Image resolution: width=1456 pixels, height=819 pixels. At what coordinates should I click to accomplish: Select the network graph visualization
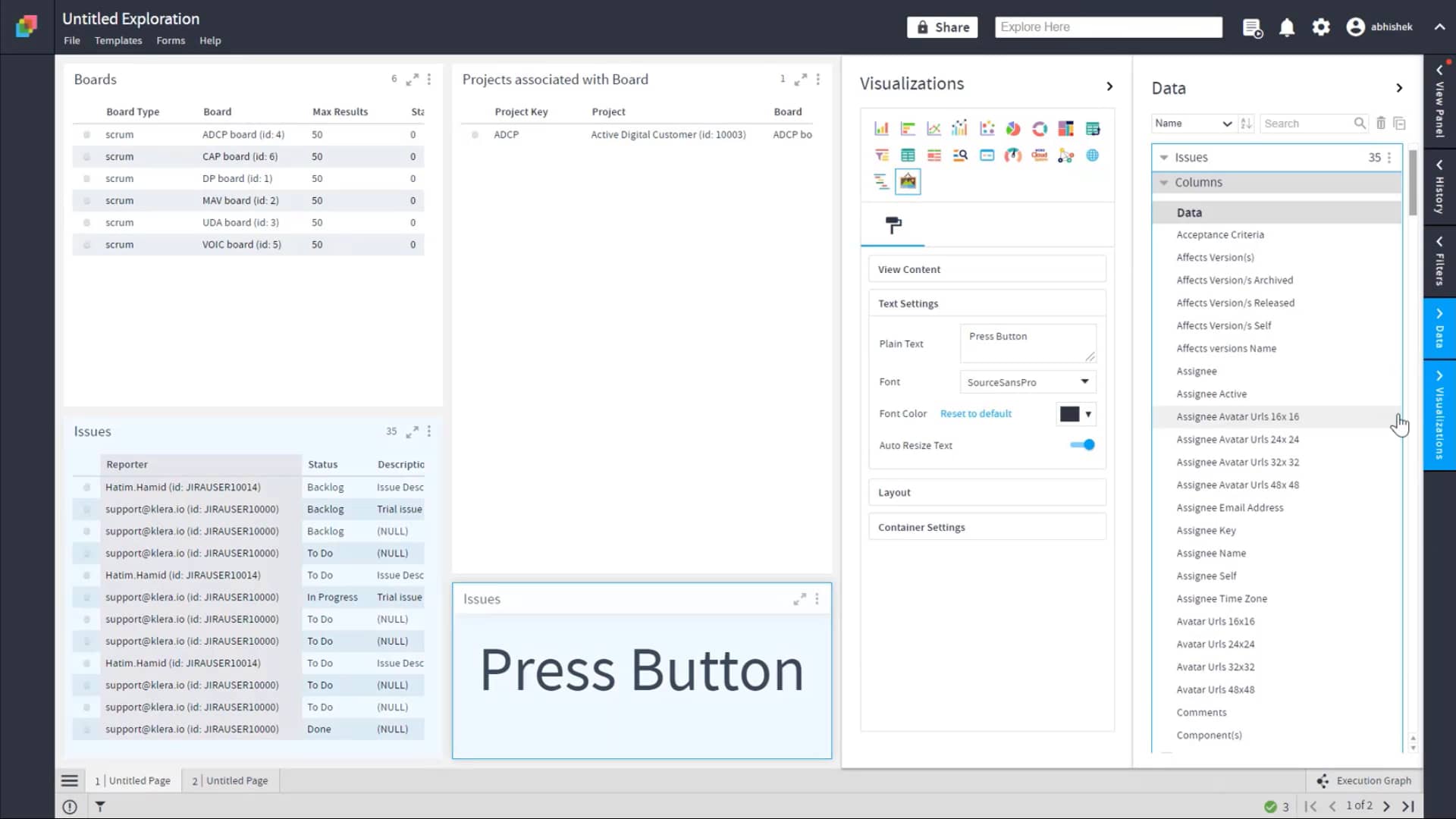(x=1065, y=155)
